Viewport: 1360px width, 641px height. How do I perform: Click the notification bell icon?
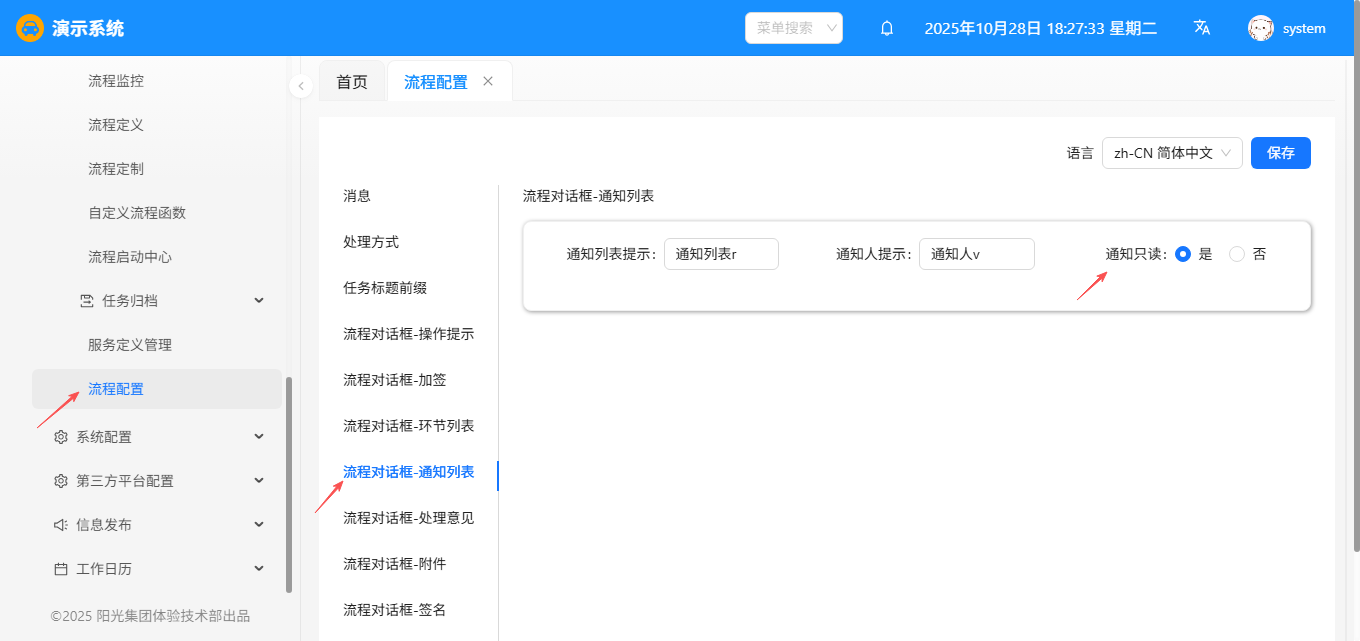point(886,29)
